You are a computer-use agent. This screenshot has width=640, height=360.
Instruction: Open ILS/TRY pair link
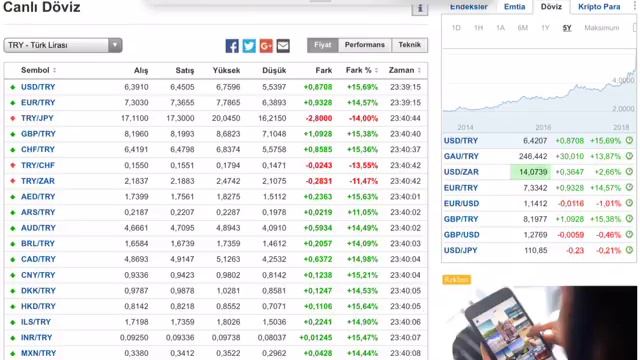(x=36, y=322)
